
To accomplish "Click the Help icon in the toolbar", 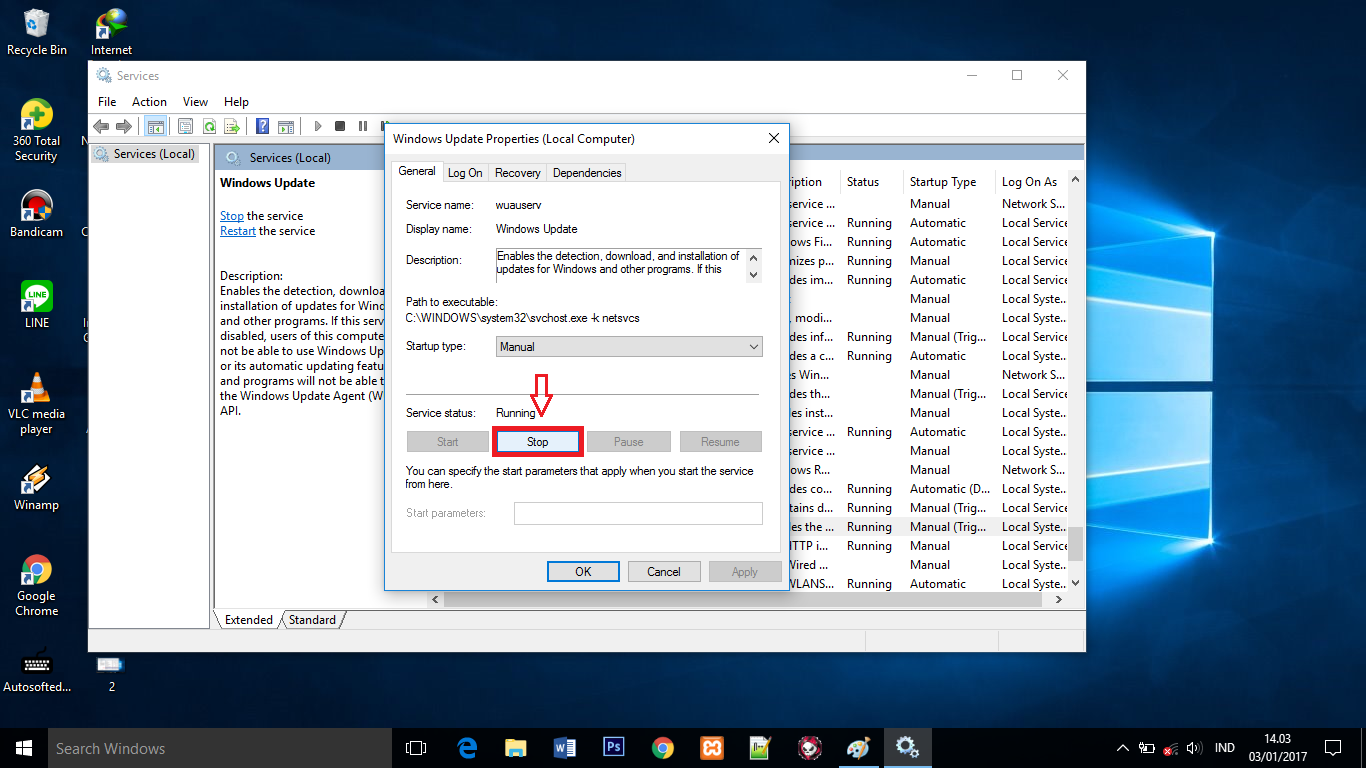I will (x=261, y=125).
